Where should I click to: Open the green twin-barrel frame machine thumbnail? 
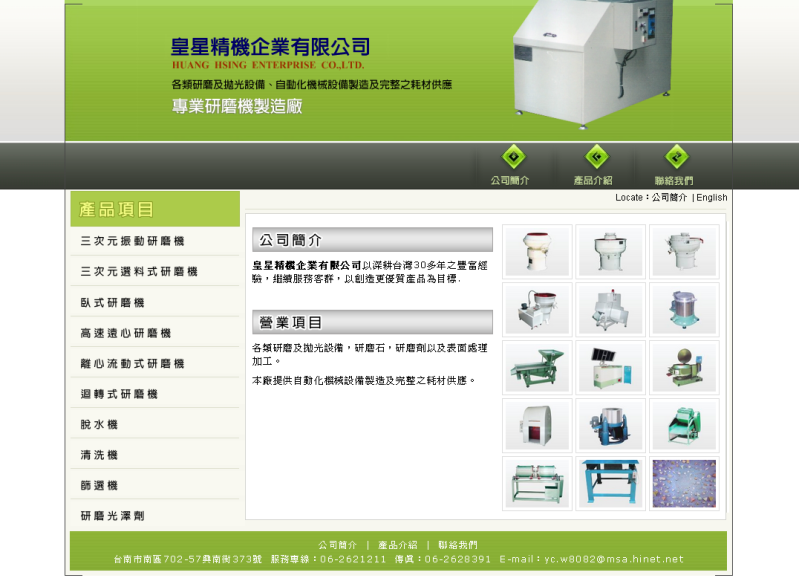pyautogui.click(x=537, y=483)
